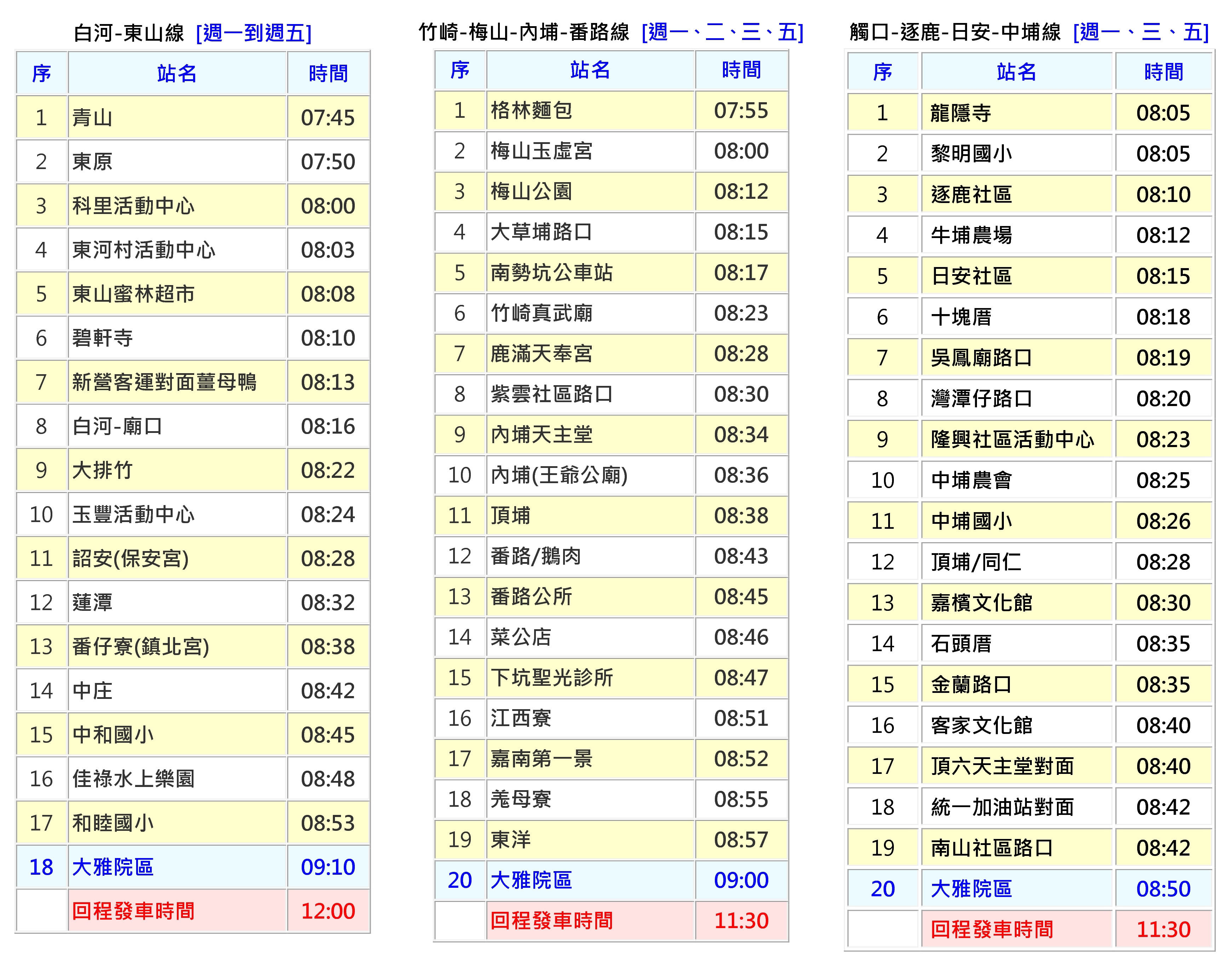Click the 十塊厝 stop
The height and width of the screenshot is (967, 1232).
click(x=961, y=317)
